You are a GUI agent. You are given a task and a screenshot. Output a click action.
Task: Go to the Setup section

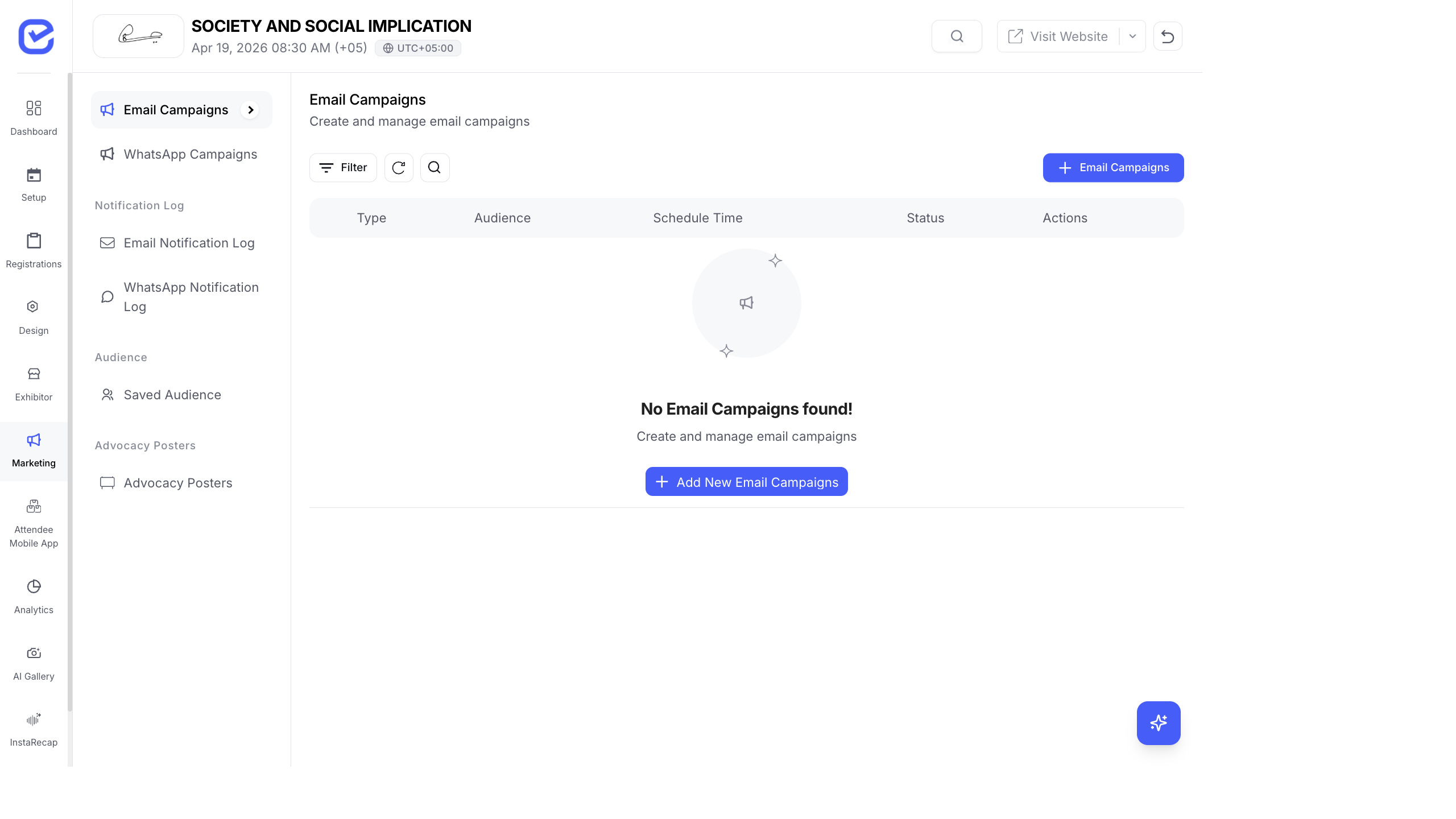(34, 185)
